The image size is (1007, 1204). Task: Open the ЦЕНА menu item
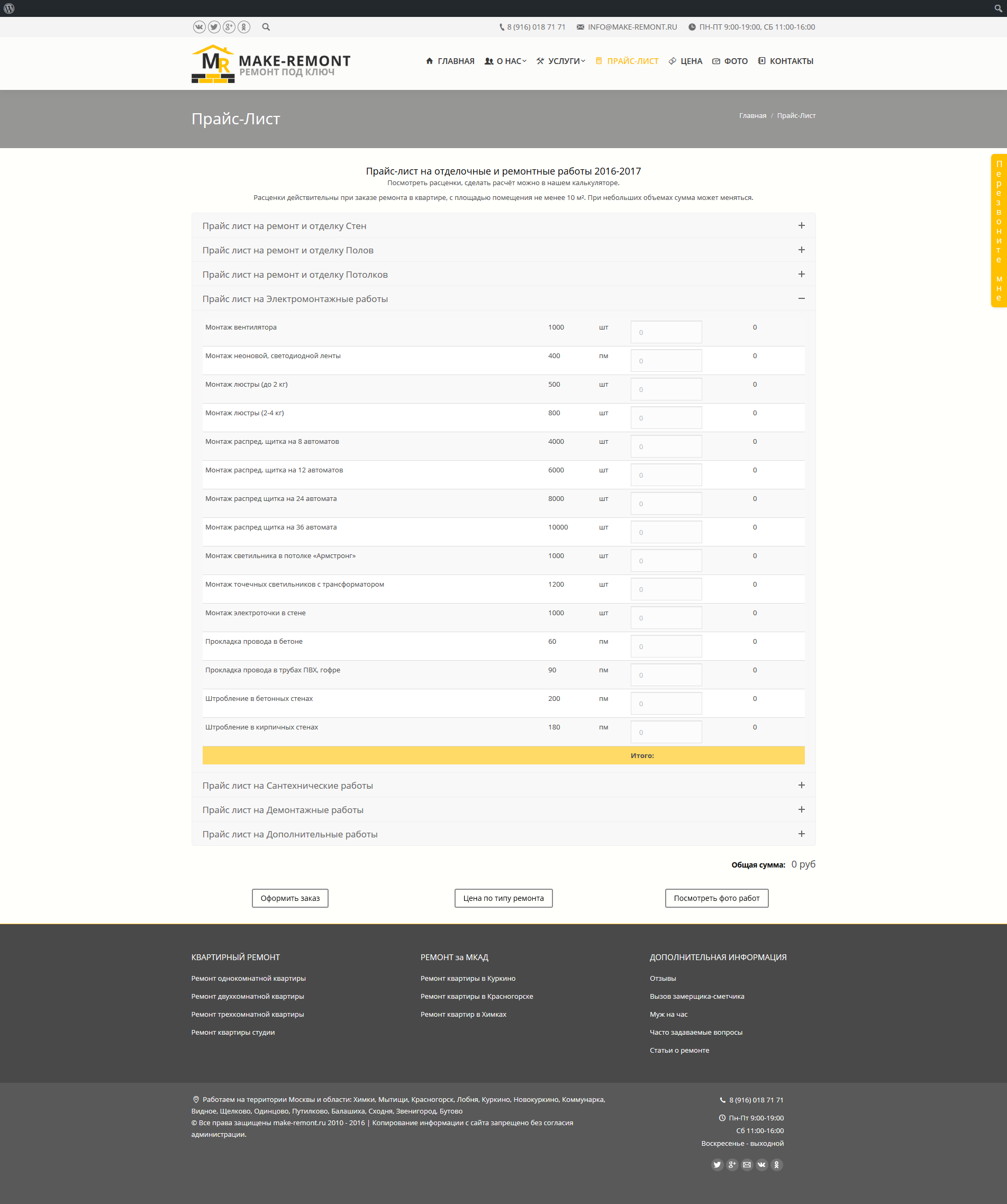click(x=685, y=61)
